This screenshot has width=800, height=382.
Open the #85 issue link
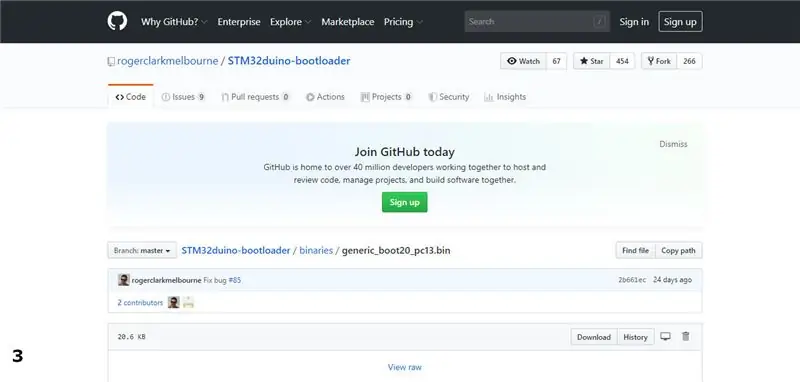click(235, 280)
